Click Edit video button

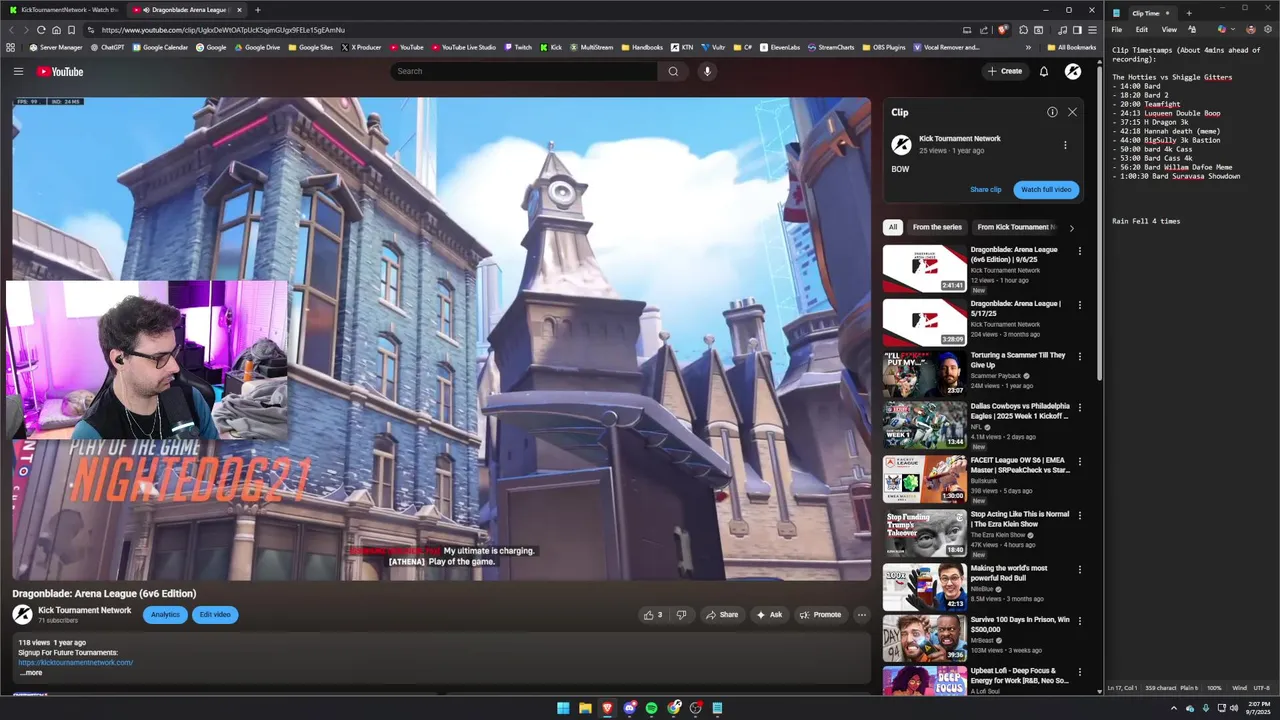(x=215, y=614)
